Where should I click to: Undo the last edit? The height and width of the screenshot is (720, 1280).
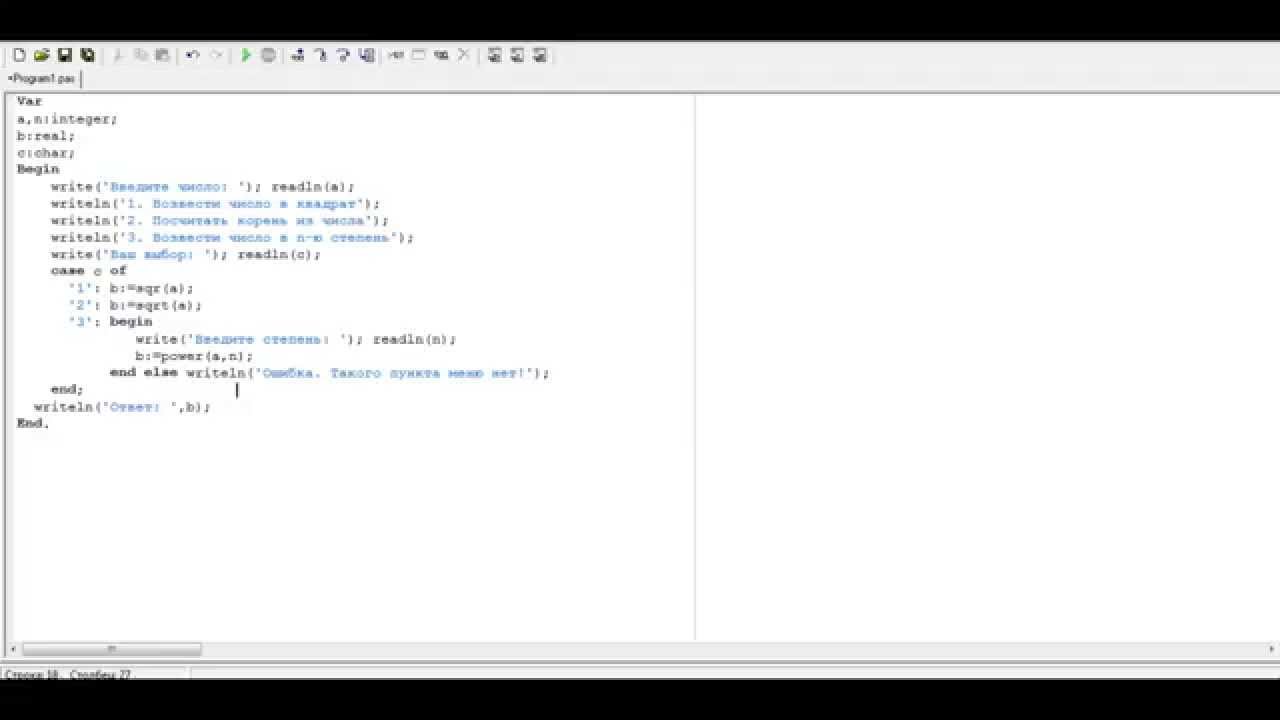coord(193,55)
